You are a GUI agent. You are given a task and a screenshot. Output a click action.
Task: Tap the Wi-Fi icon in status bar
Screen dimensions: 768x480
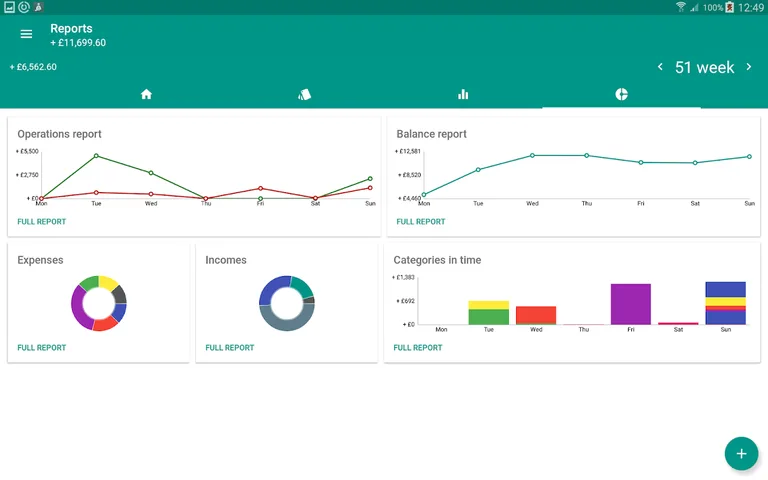coord(681,7)
